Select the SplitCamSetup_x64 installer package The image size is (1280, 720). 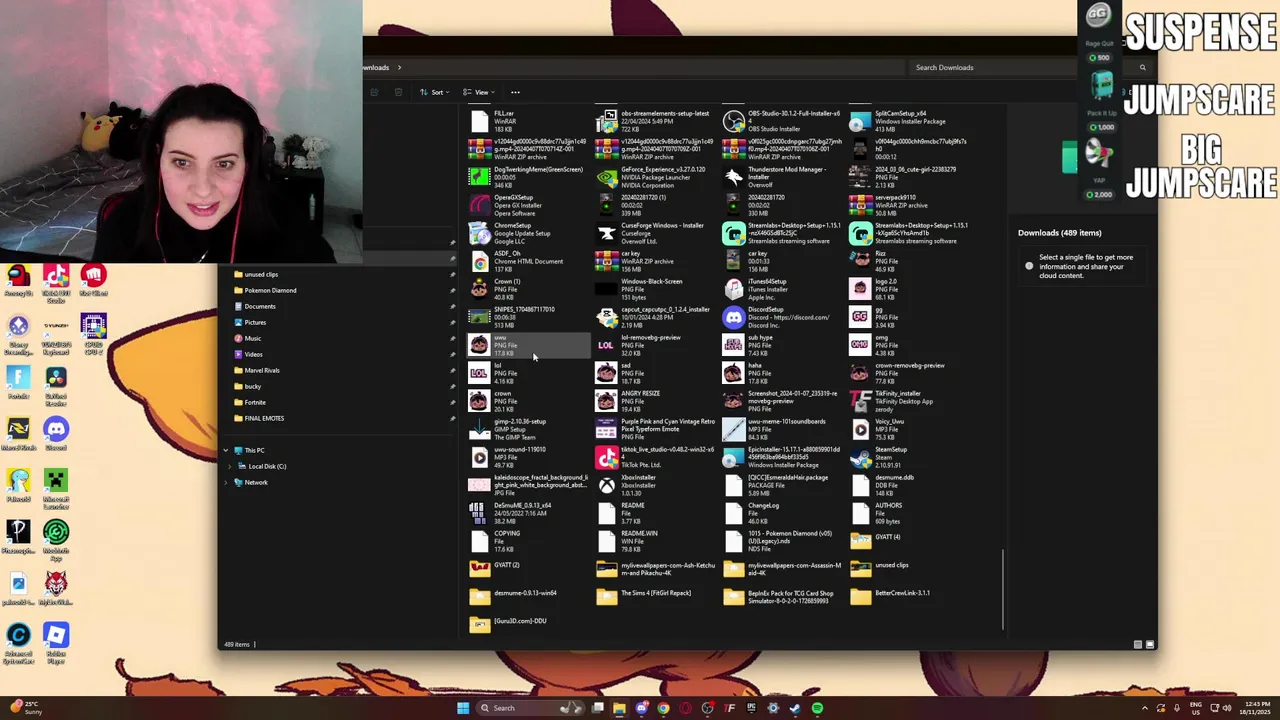coord(861,122)
